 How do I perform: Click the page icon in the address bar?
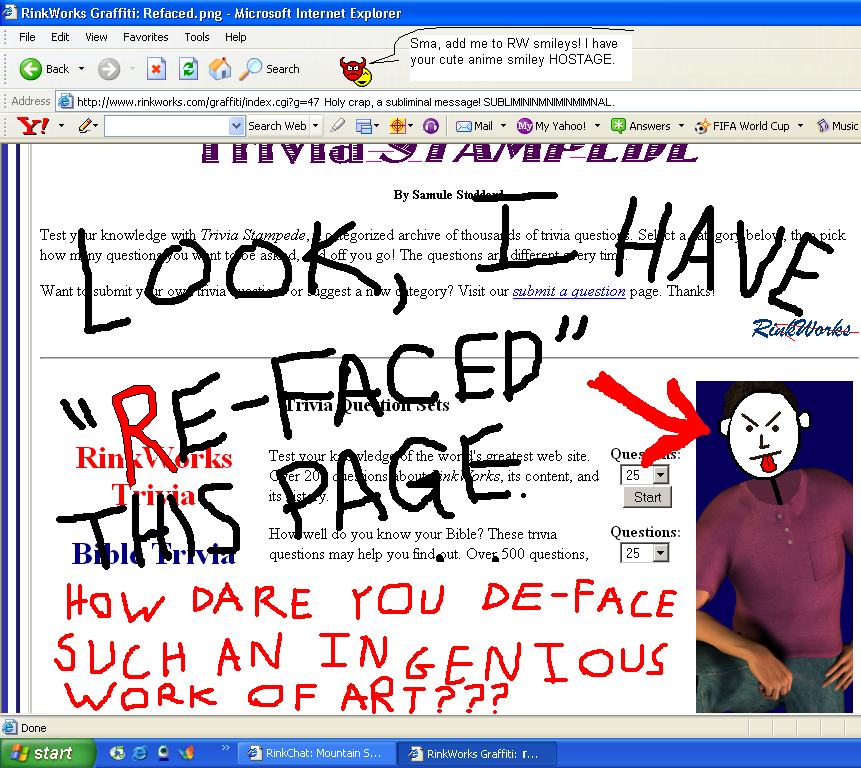point(66,102)
